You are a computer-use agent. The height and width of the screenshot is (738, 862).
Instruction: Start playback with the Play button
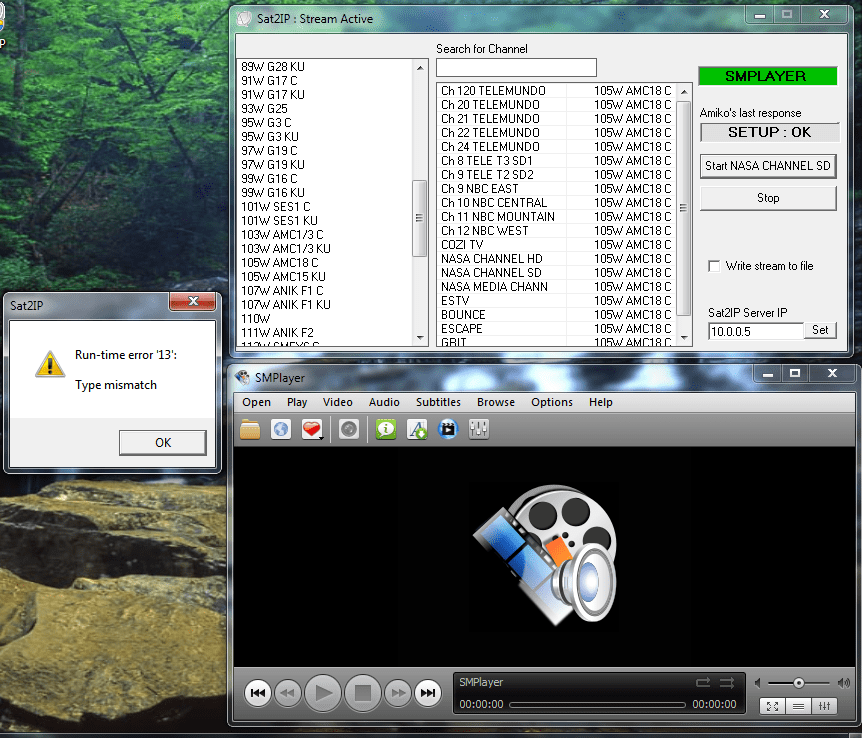click(323, 693)
